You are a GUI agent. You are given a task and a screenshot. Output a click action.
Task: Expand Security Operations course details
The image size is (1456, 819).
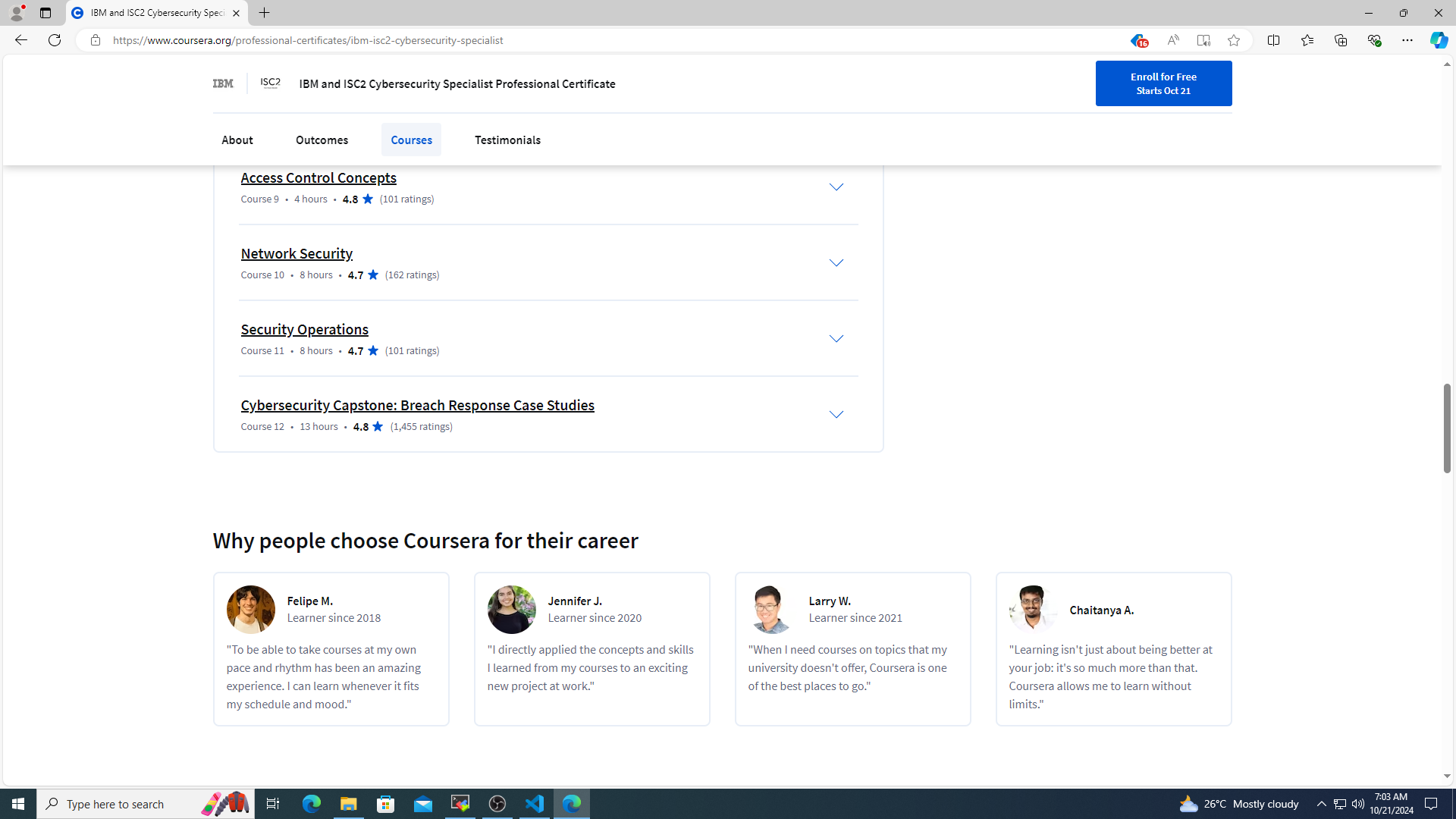click(836, 338)
